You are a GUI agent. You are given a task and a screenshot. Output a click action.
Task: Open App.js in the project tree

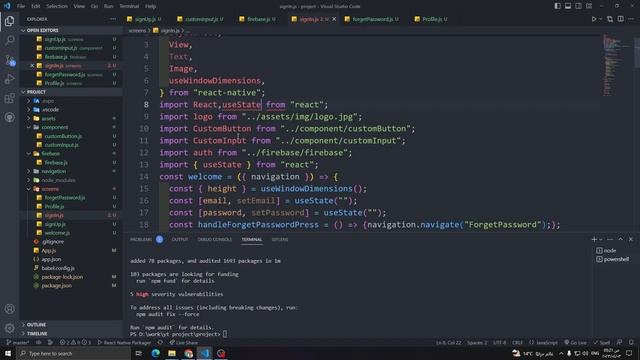click(49, 251)
